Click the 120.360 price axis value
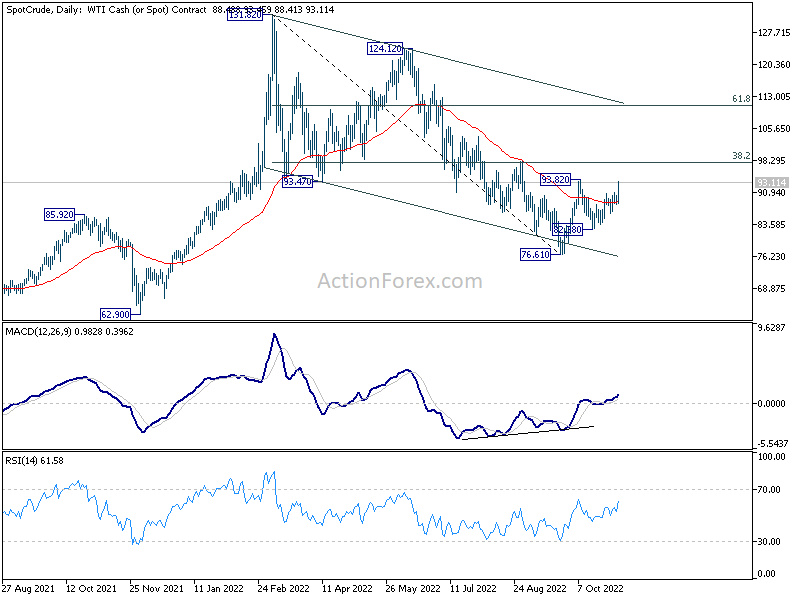This screenshot has height=600, width=800. 774,65
